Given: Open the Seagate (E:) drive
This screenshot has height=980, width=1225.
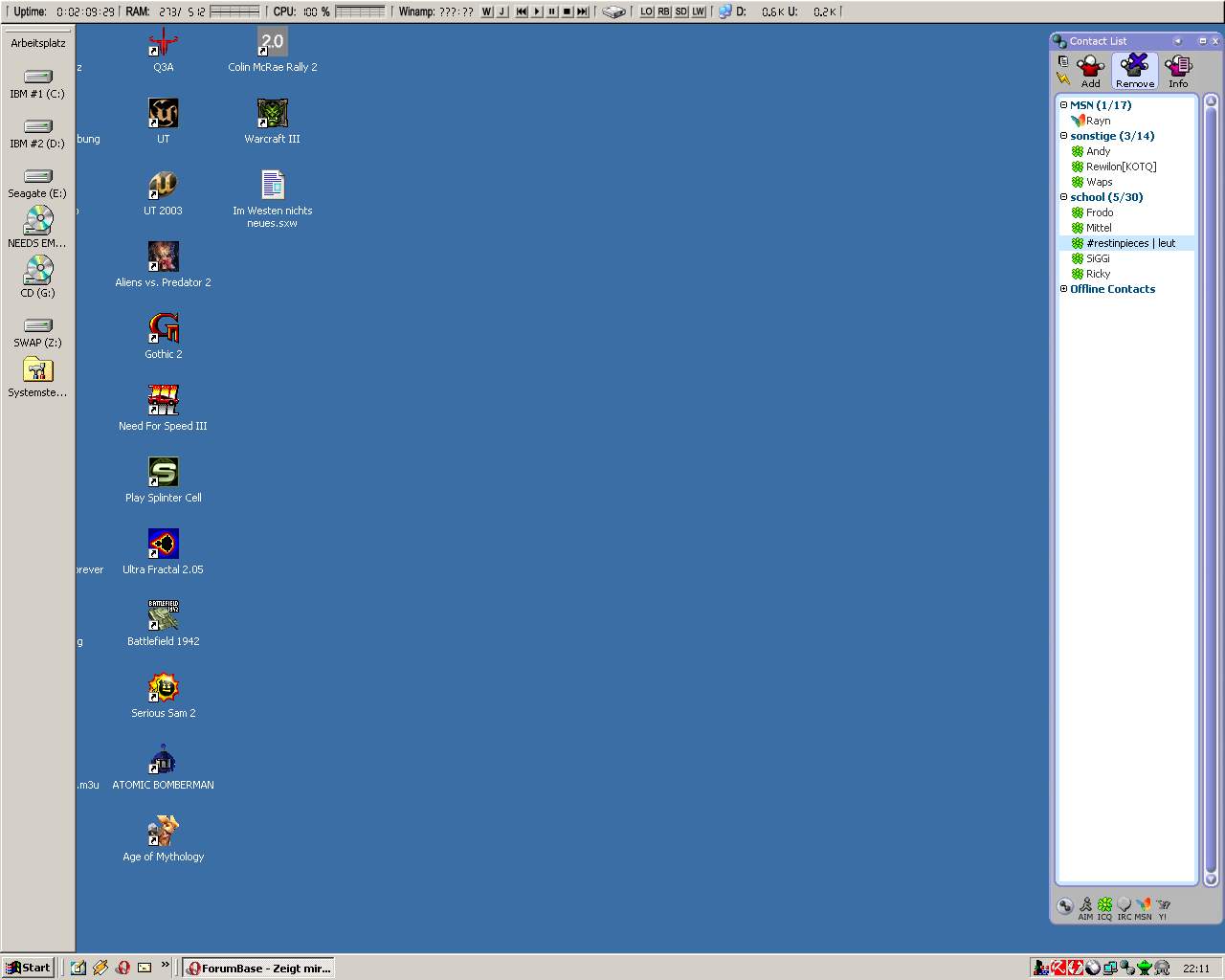Looking at the screenshot, I should [37, 183].
